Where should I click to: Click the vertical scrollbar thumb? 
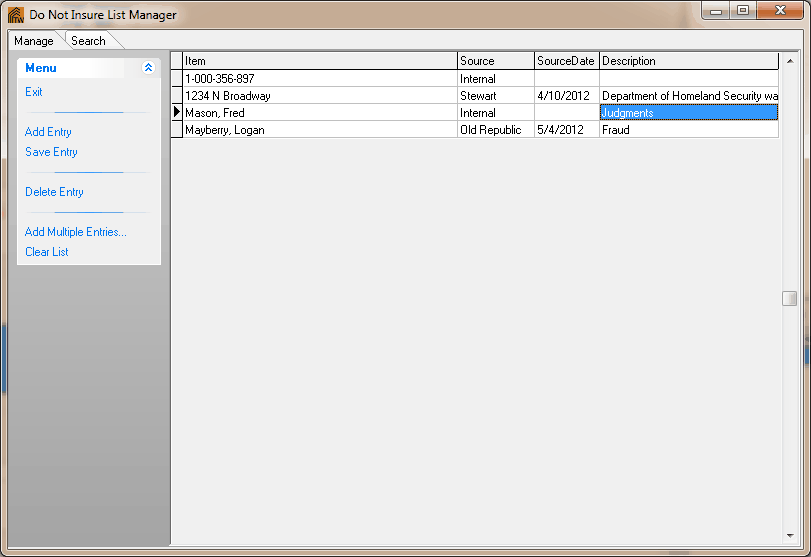790,298
